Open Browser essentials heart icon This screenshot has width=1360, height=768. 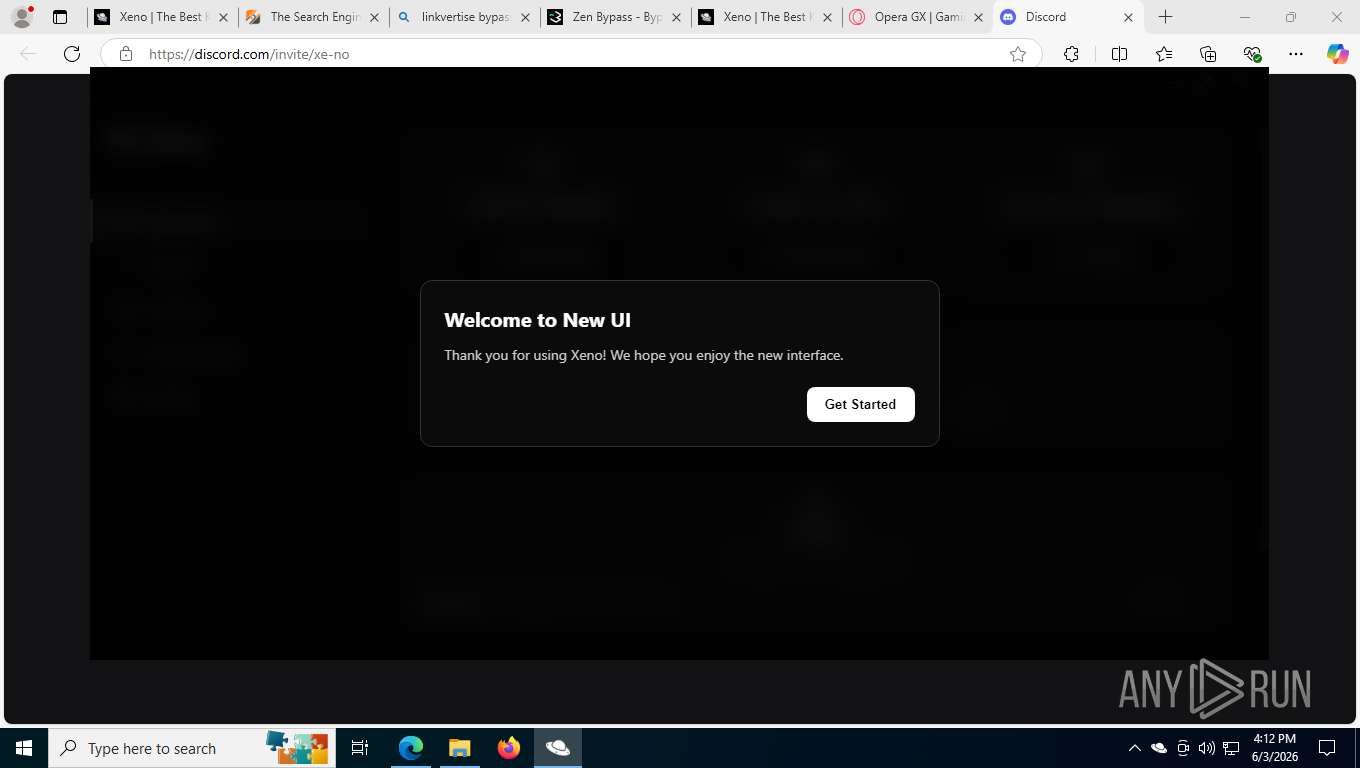[1252, 54]
